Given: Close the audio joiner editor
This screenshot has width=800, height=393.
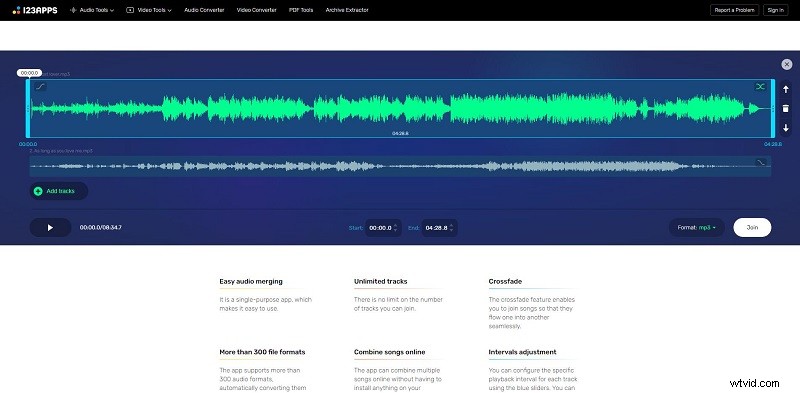Looking at the screenshot, I should tap(787, 64).
